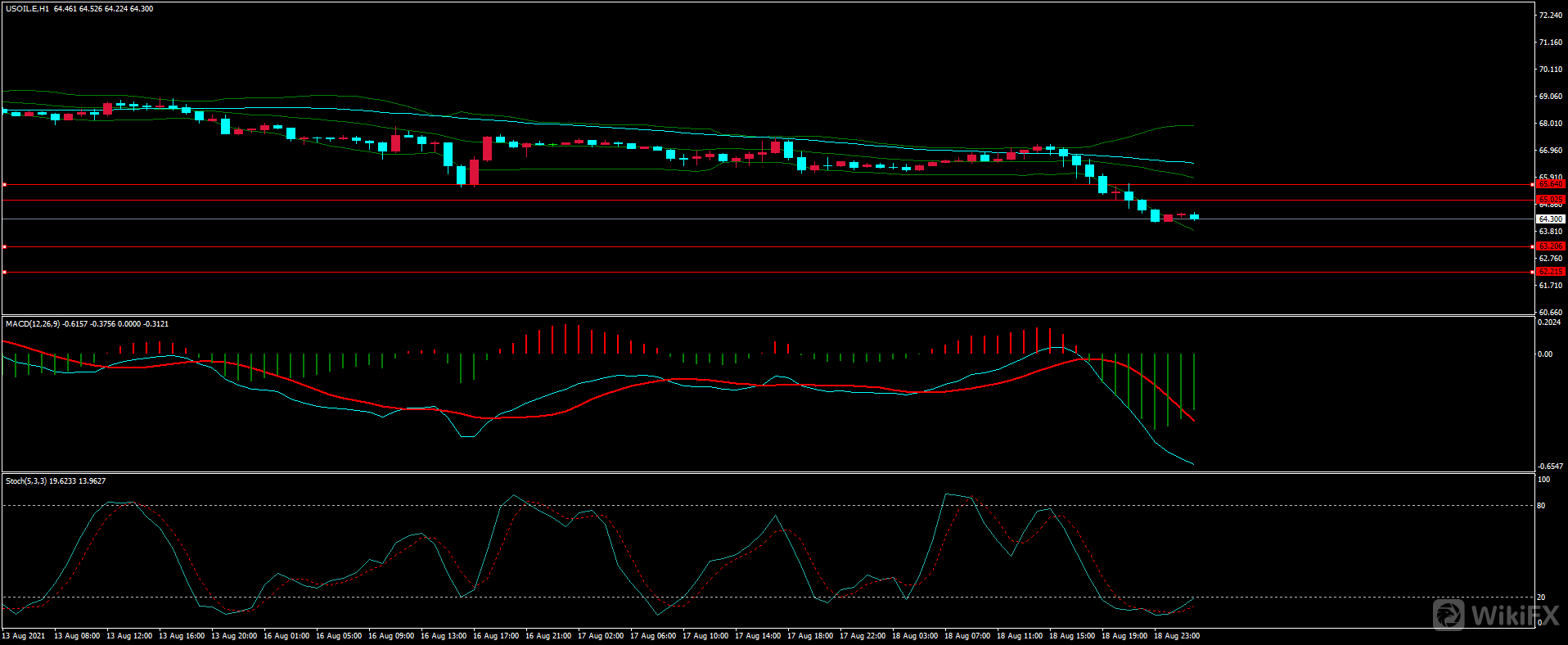The width and height of the screenshot is (1568, 645).
Task: Click the 18 Aug 23:00 time label
Action: [1176, 636]
